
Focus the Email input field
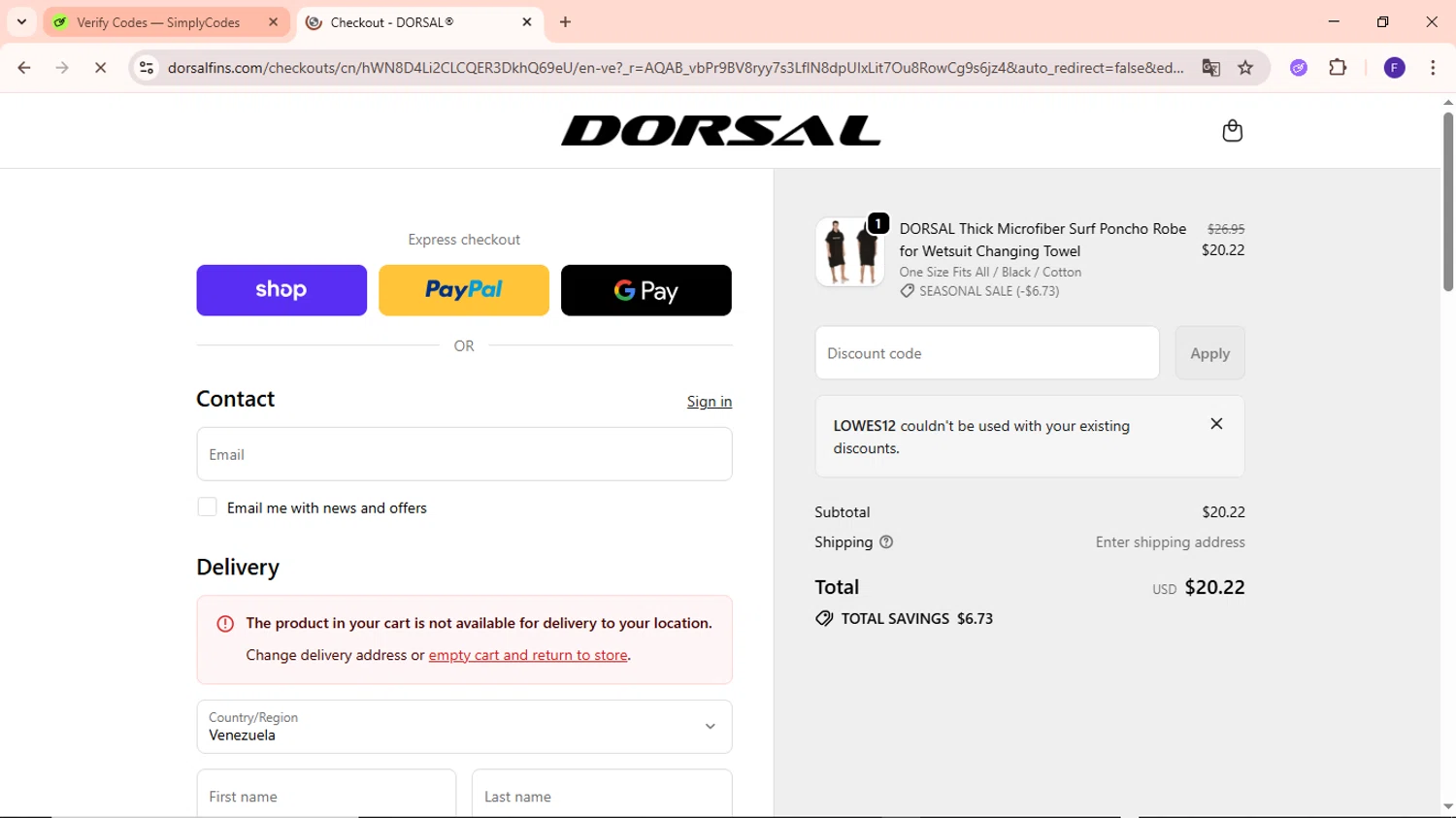pyautogui.click(x=464, y=454)
